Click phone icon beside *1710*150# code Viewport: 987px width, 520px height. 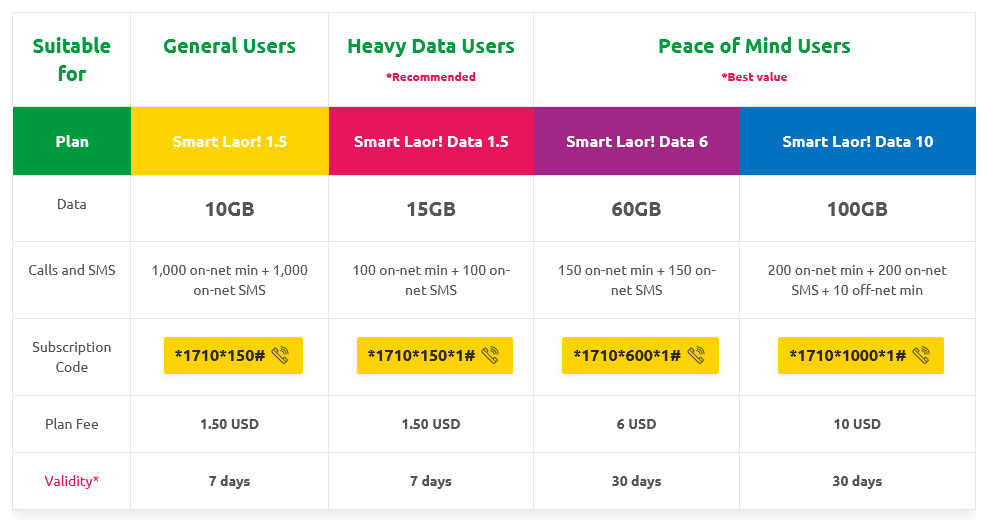click(280, 355)
